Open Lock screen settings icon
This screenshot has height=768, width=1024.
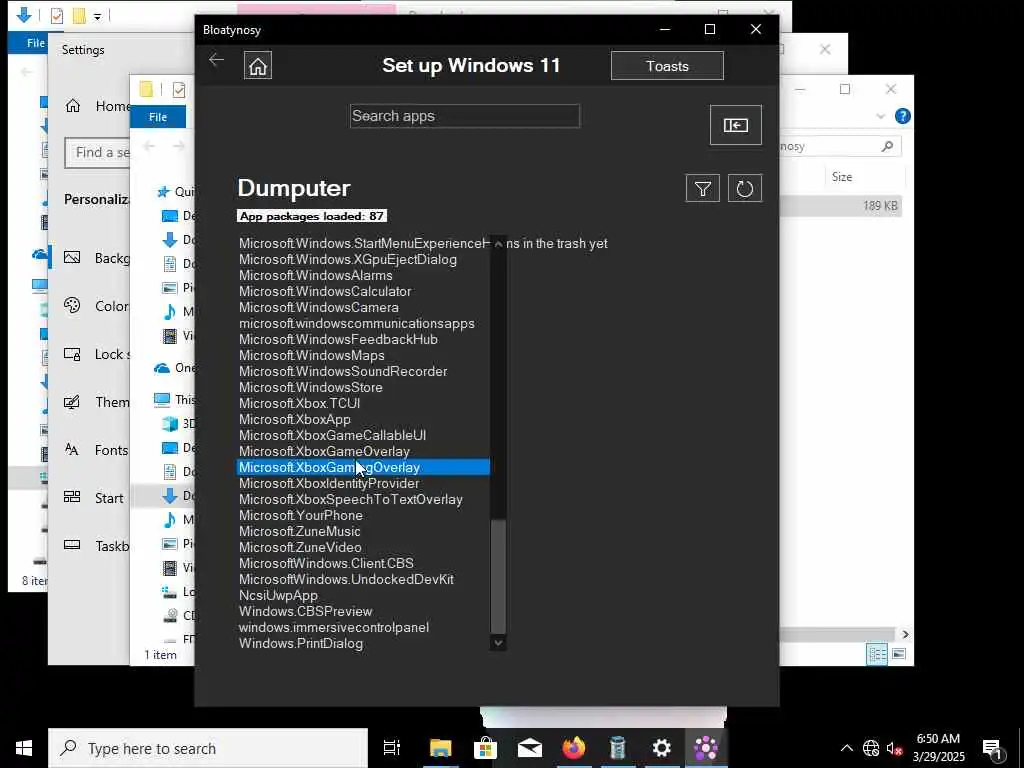click(72, 354)
